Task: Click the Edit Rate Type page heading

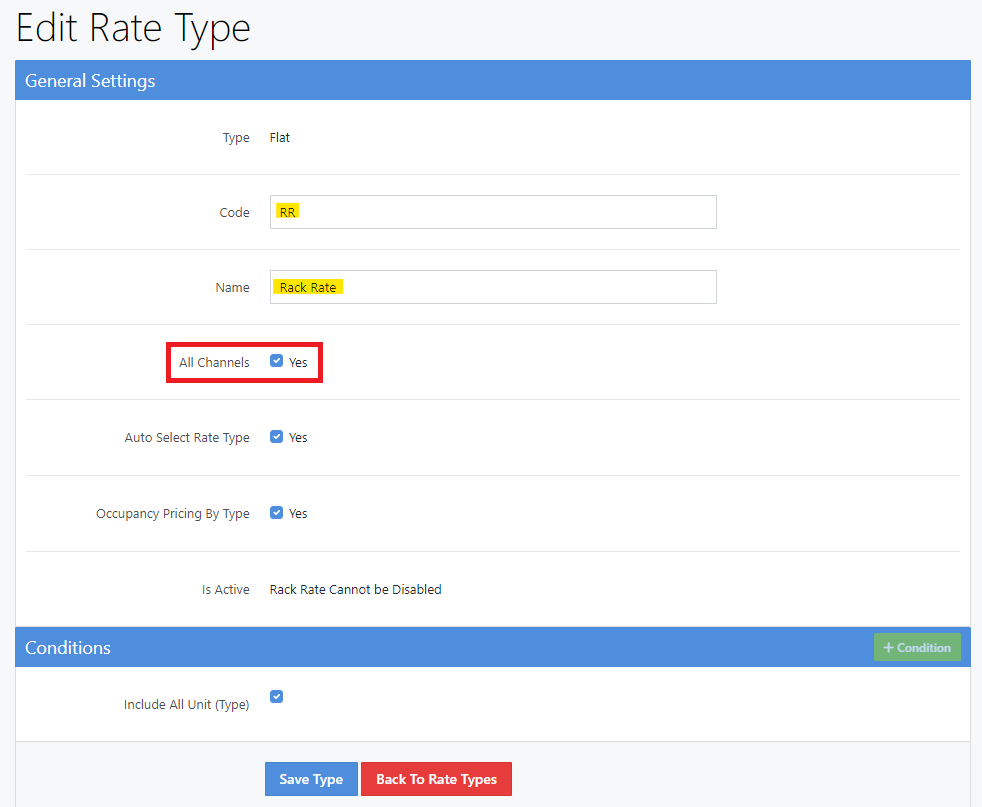Action: click(x=133, y=27)
